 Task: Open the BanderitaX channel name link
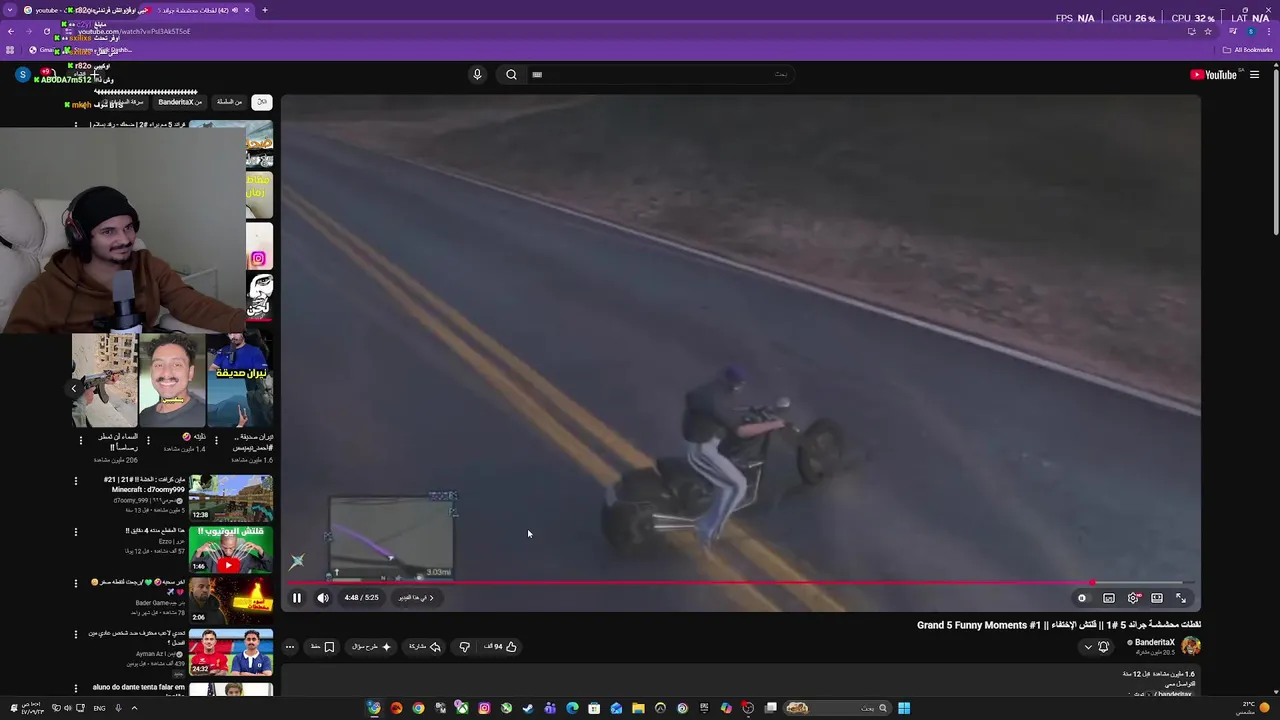coord(1155,643)
